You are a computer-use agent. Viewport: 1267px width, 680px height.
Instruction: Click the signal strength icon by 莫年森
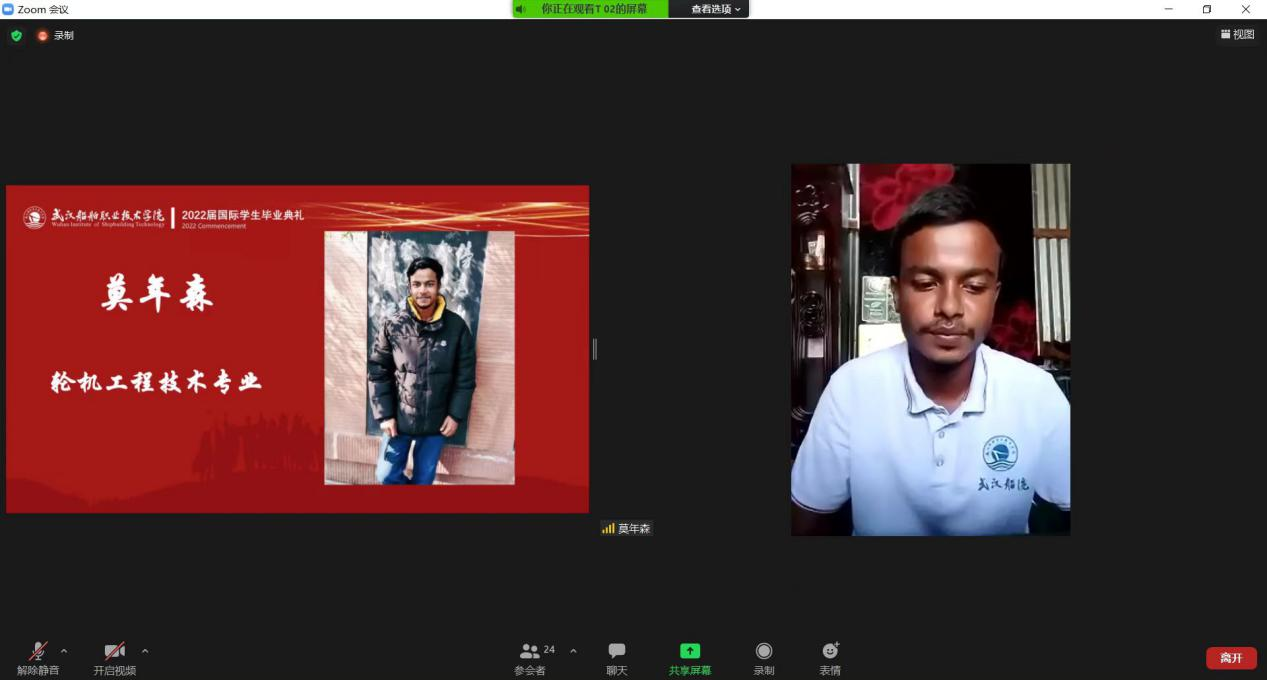coord(608,528)
